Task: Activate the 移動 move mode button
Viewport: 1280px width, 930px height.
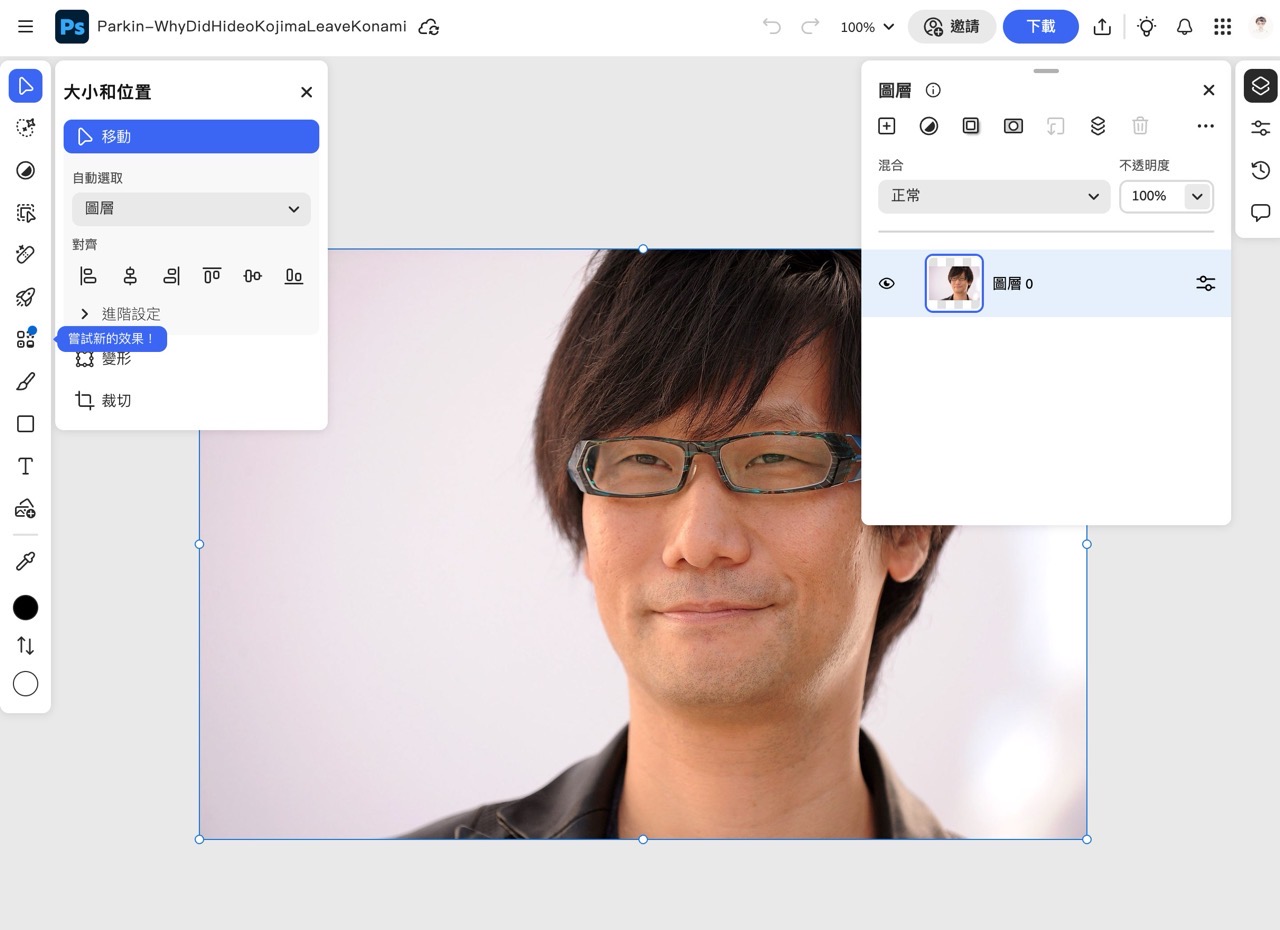Action: coord(191,136)
